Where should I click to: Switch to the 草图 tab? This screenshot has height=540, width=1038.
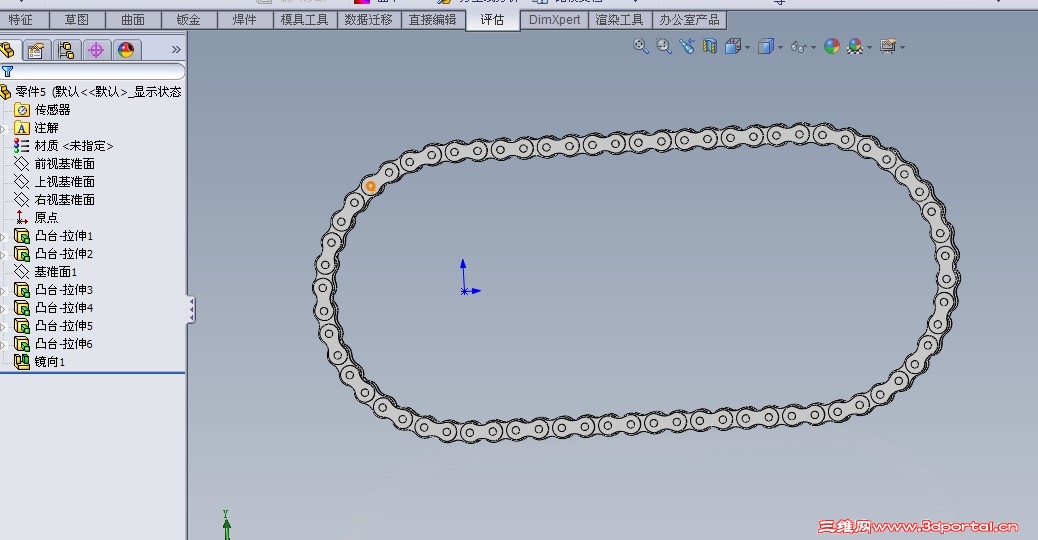[77, 20]
